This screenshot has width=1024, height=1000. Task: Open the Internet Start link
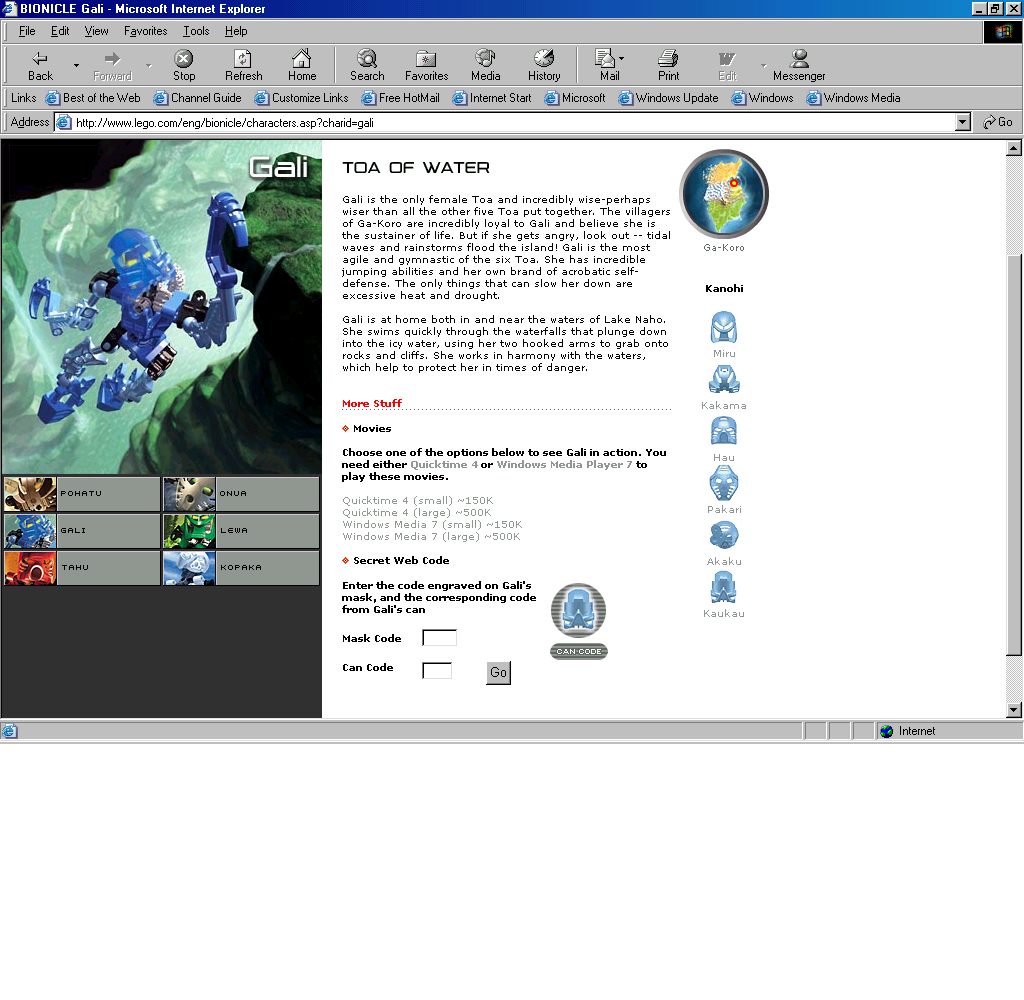click(x=492, y=98)
